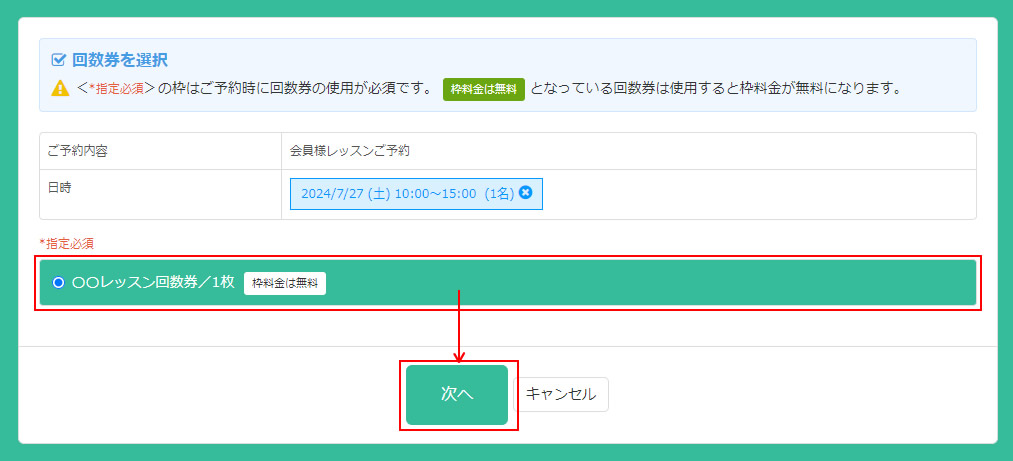
Task: Click the 回数券を選択 heading text
Action: pyautogui.click(x=120, y=60)
